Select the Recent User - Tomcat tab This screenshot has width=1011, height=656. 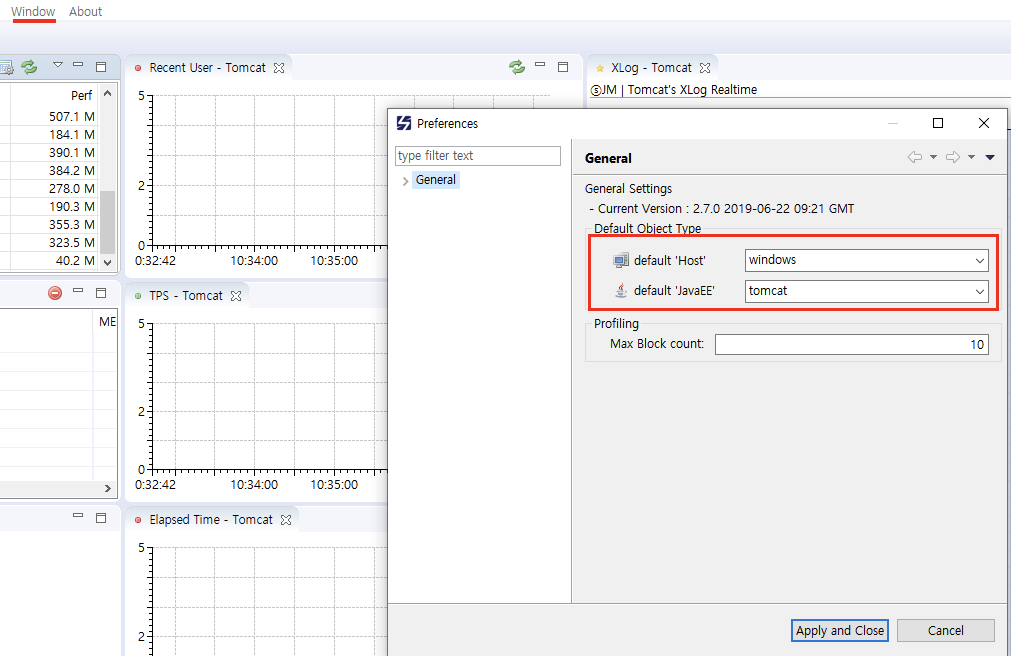tap(207, 68)
